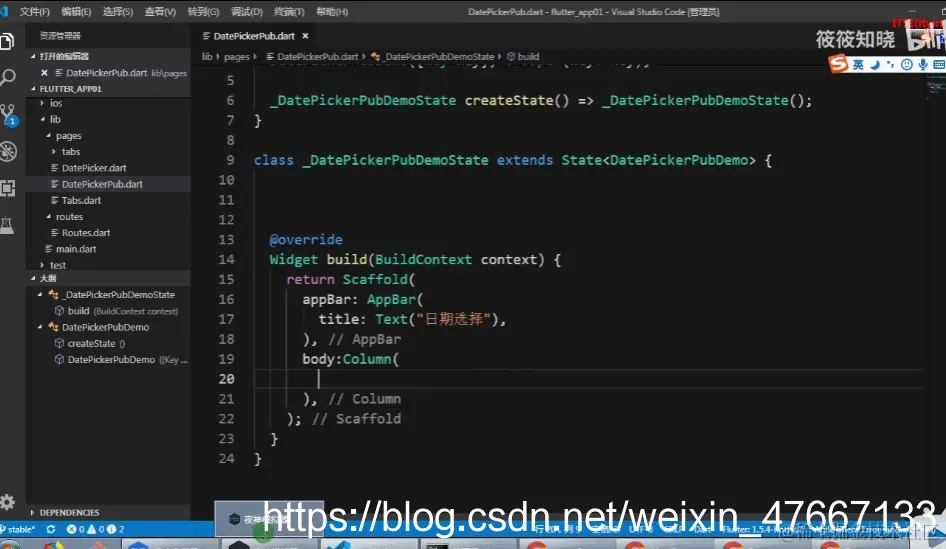Click the Scaffold( code text
This screenshot has width=946, height=549.
[x=379, y=279]
